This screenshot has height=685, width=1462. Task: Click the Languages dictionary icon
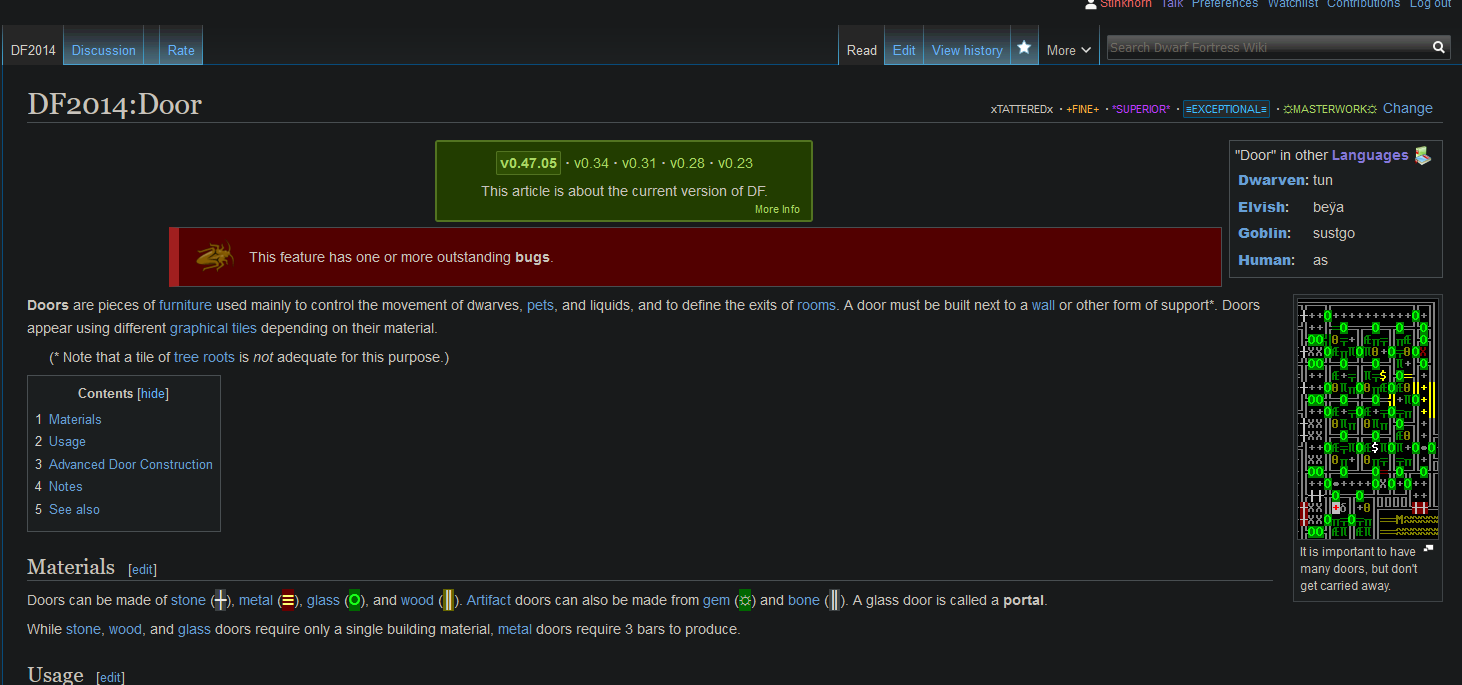click(1423, 155)
